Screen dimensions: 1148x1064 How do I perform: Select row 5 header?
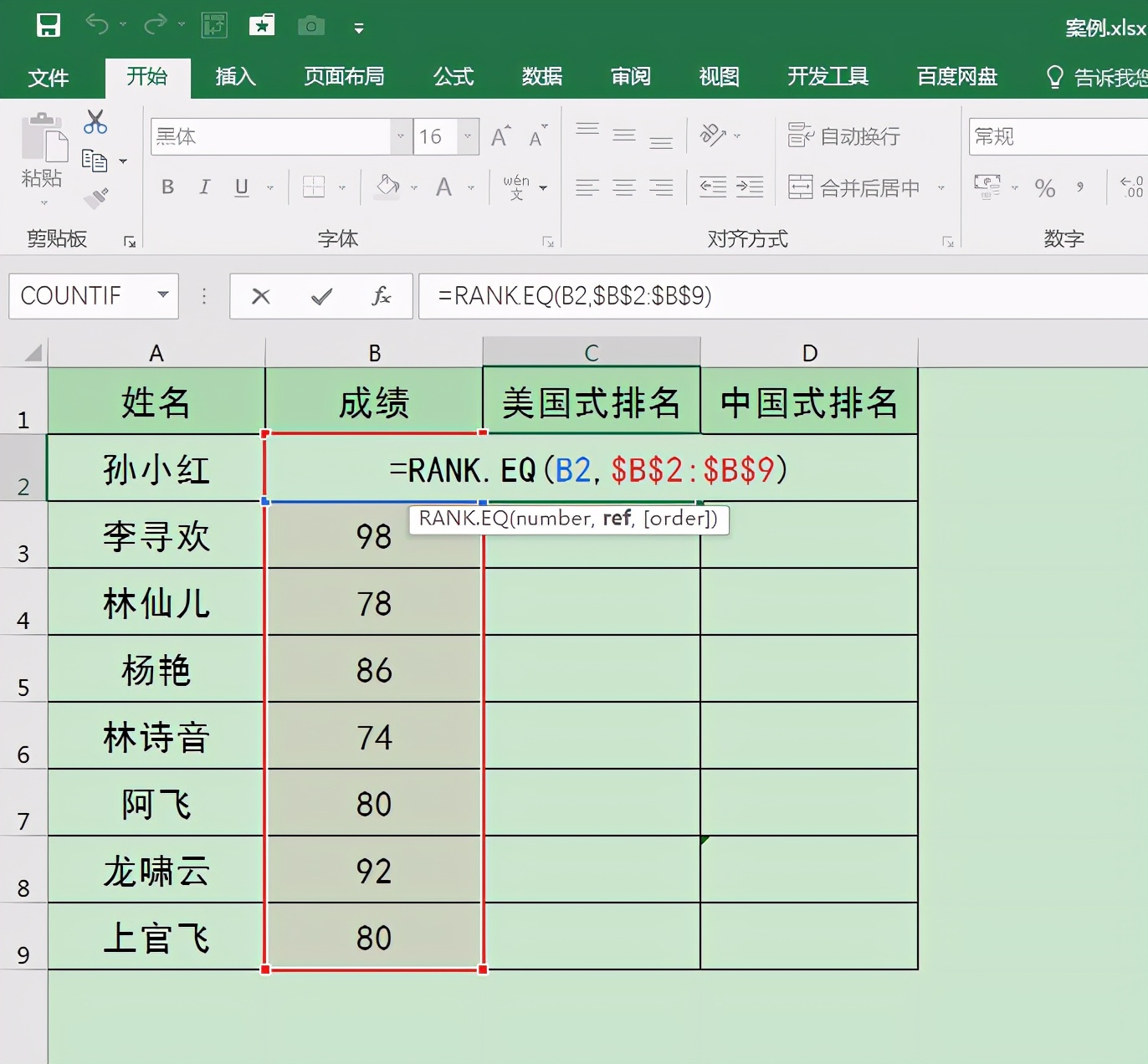(x=23, y=668)
